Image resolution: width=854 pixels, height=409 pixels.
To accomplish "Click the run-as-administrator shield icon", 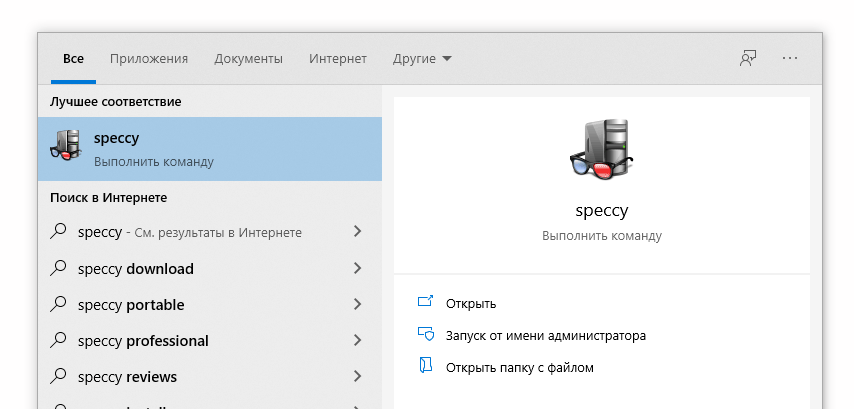I will (425, 333).
